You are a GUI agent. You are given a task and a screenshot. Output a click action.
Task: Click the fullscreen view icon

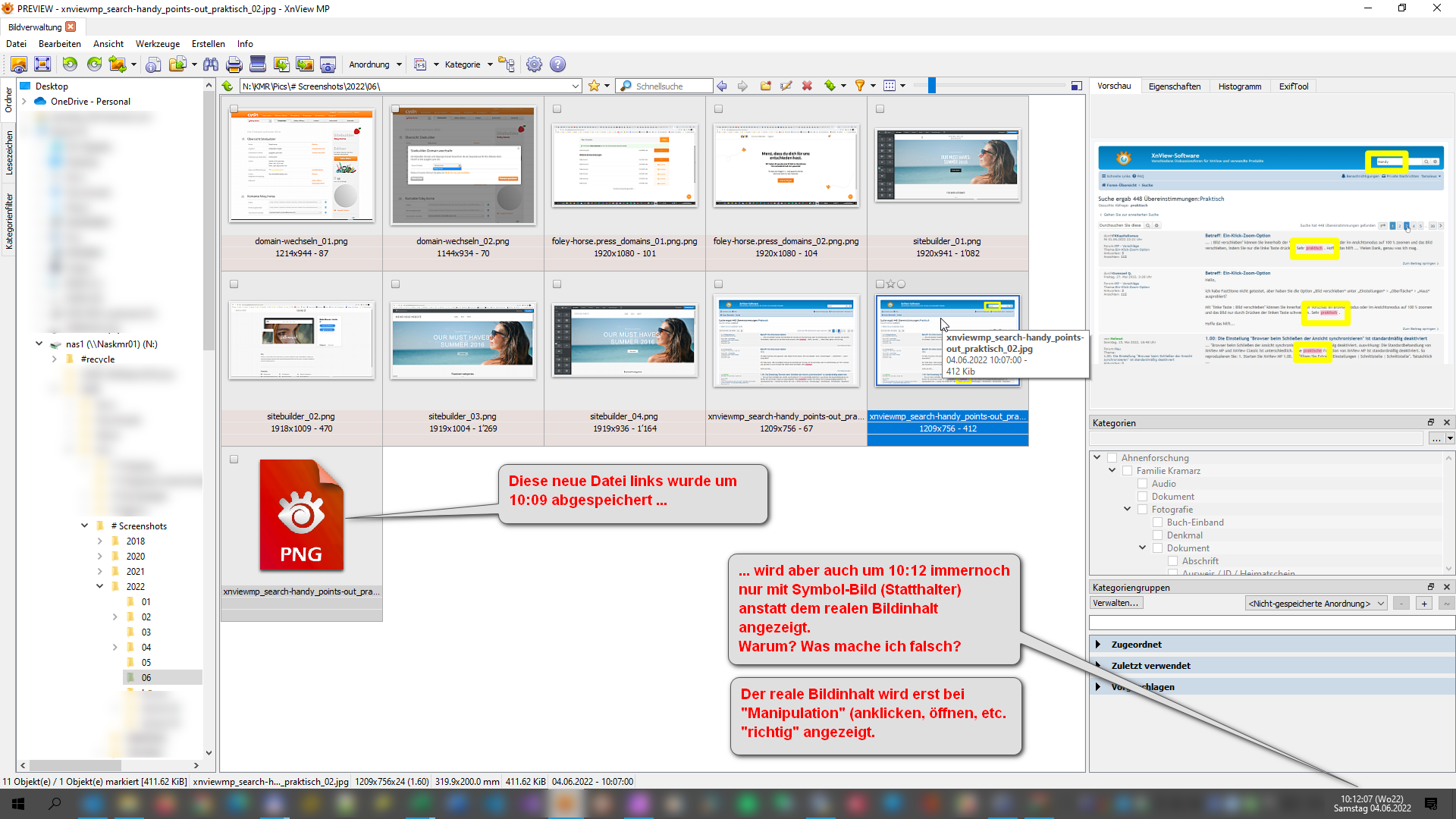(42, 64)
